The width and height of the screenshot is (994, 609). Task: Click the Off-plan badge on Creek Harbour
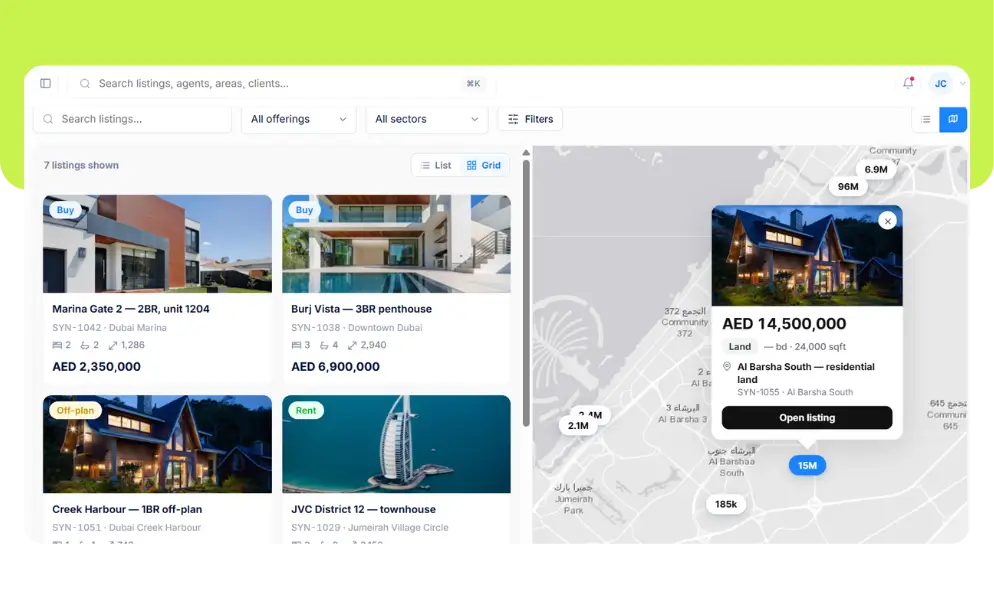coord(75,410)
